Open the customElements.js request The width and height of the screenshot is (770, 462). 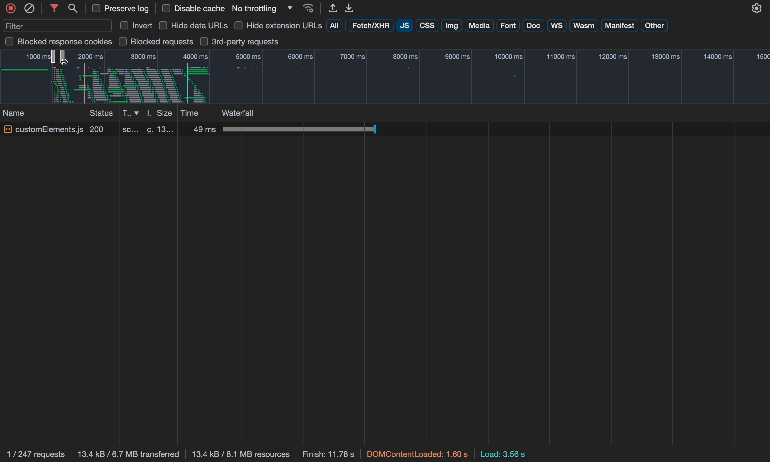(48, 130)
